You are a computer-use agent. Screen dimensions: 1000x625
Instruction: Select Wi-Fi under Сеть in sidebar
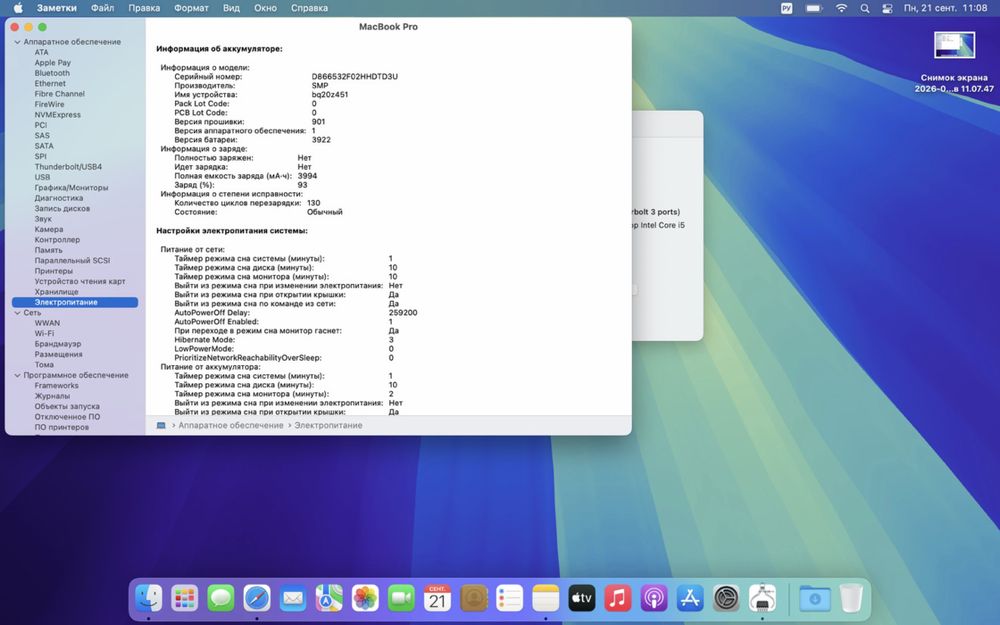point(44,334)
